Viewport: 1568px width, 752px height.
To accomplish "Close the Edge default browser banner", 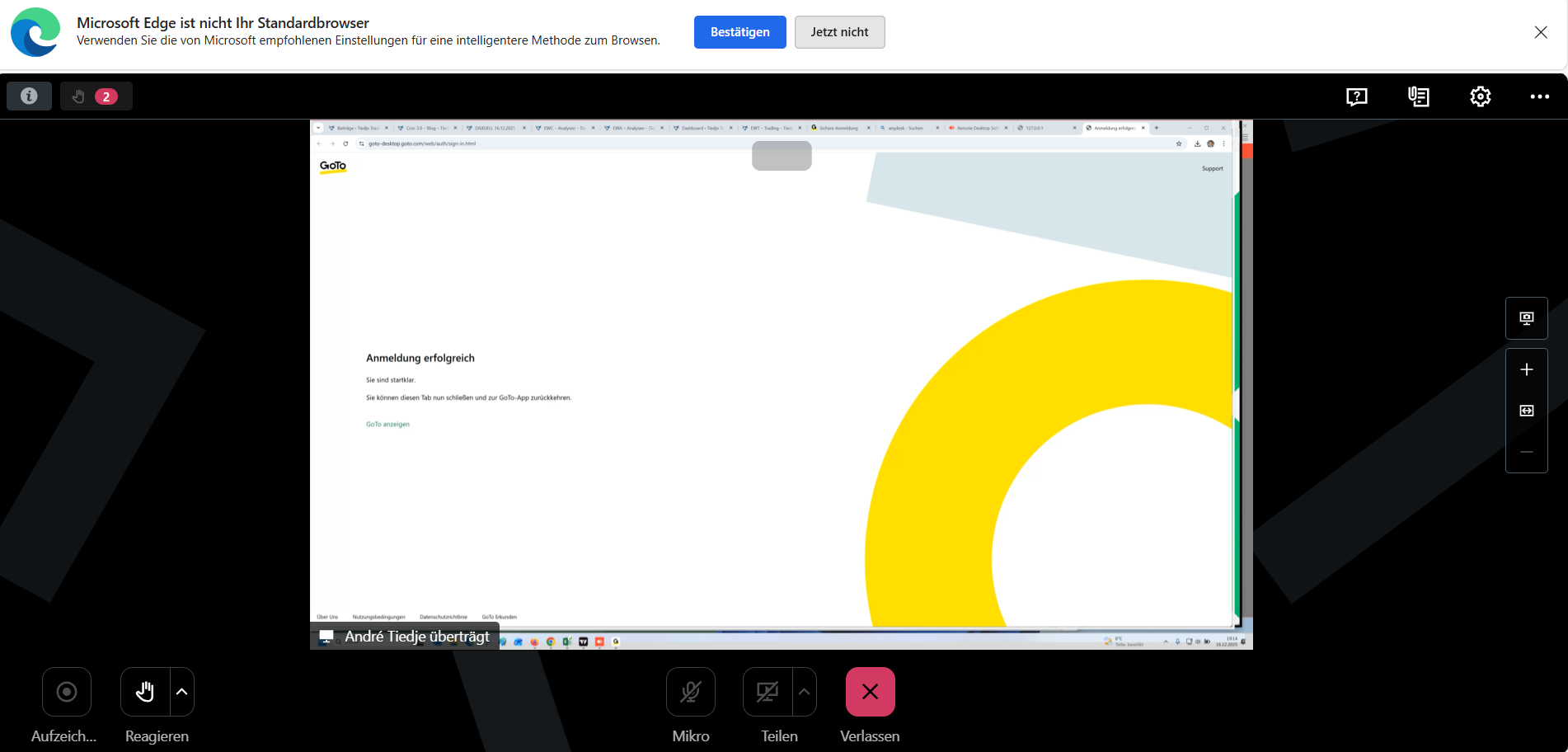I will coord(1540,32).
